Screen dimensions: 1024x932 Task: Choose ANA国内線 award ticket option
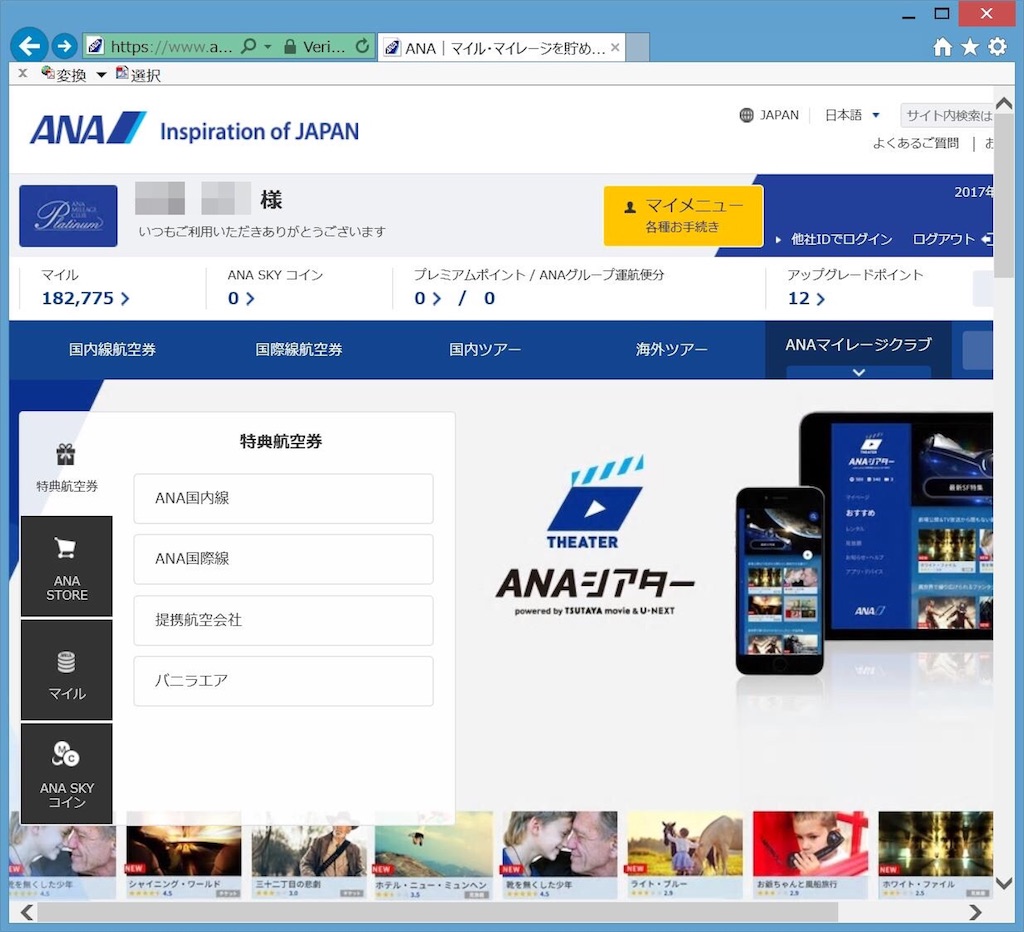tap(283, 498)
